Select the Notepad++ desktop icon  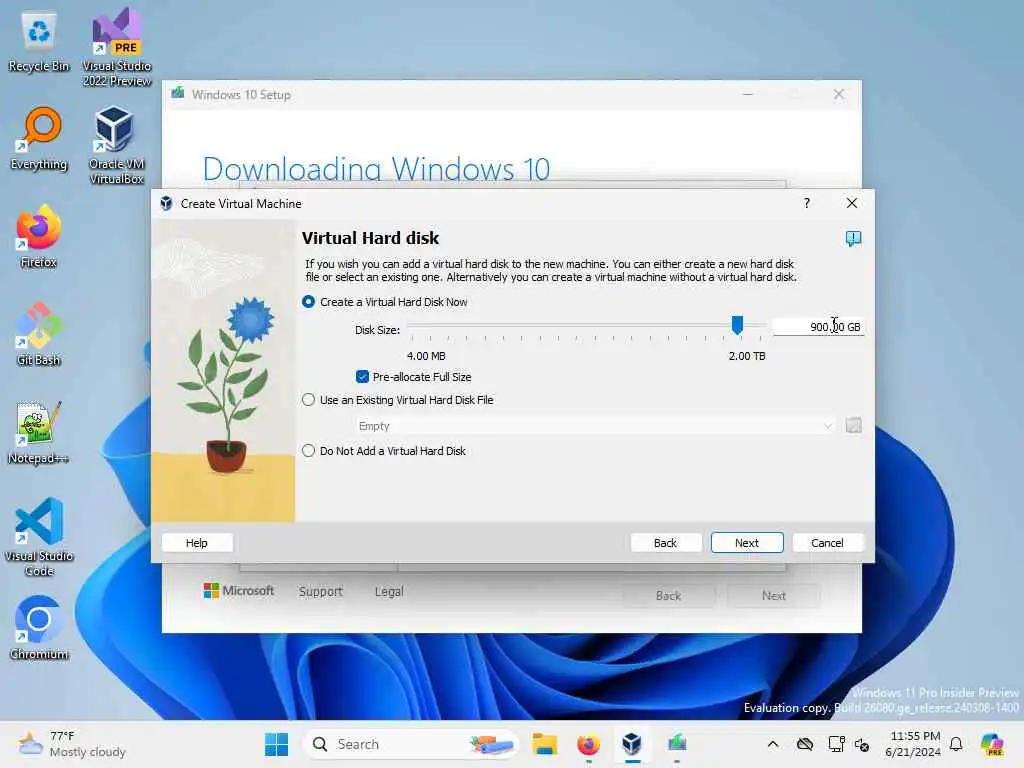tap(39, 432)
